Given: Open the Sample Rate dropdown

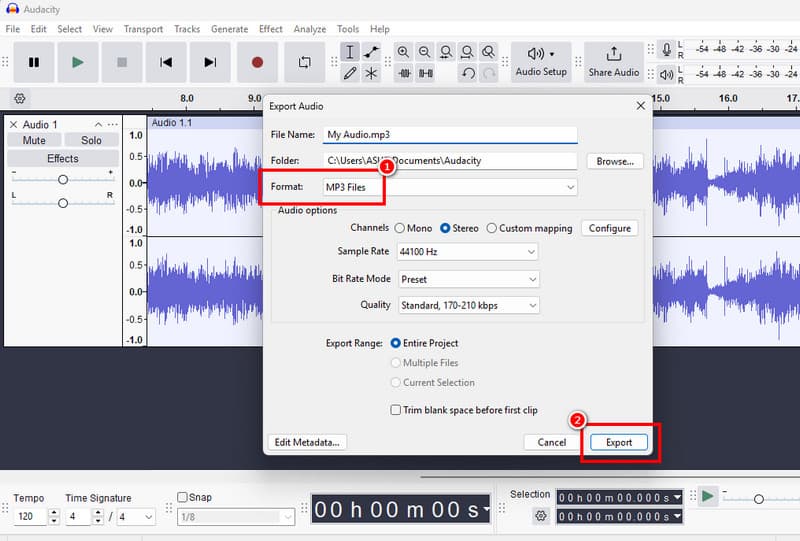Looking at the screenshot, I should pyautogui.click(x=467, y=252).
